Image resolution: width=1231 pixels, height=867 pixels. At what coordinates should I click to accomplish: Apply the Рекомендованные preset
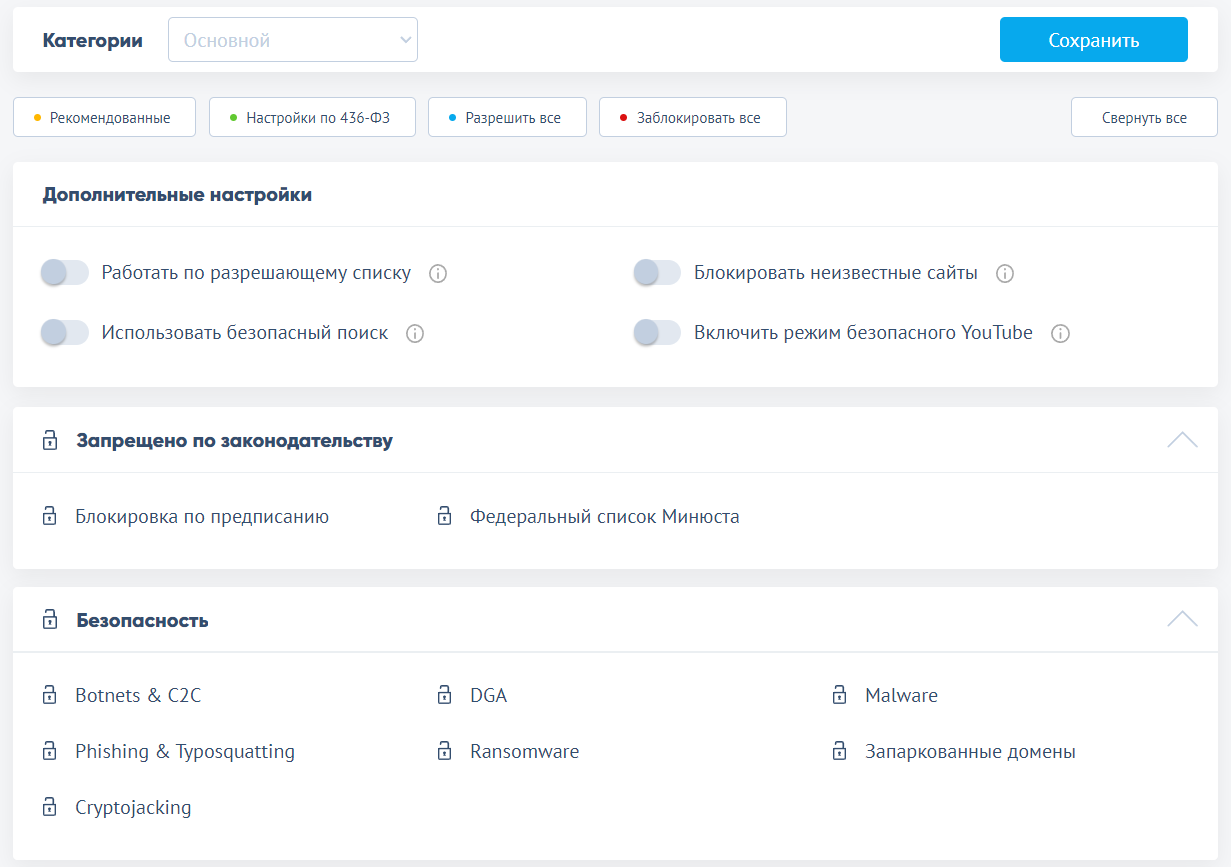tap(104, 118)
